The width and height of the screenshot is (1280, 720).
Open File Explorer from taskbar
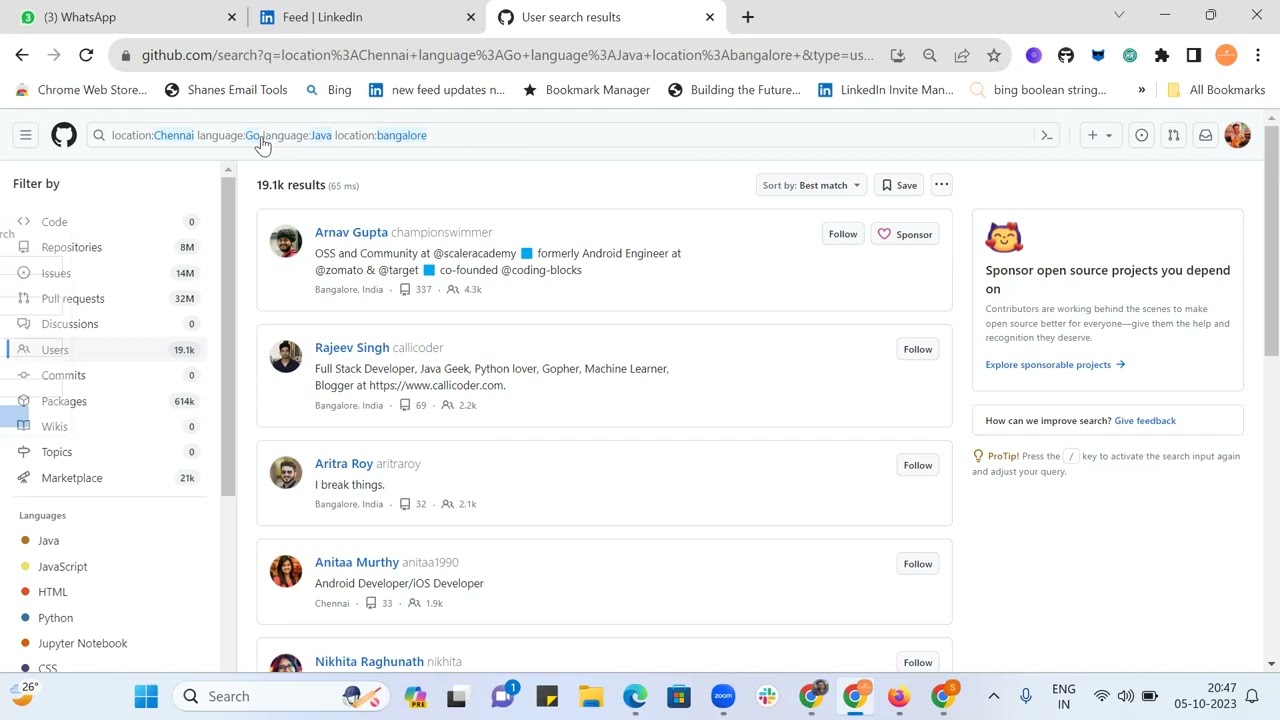tap(591, 697)
